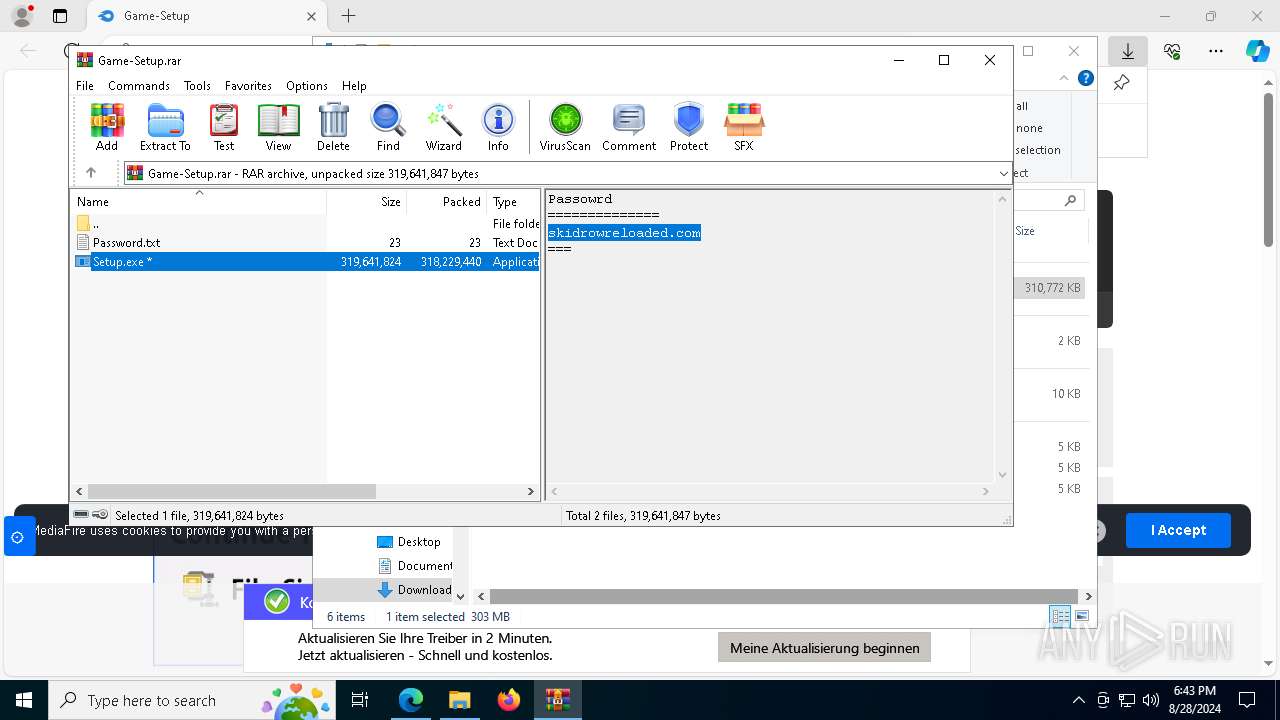Open Task View on the taskbar
Screen dimensions: 1280x720
click(361, 700)
